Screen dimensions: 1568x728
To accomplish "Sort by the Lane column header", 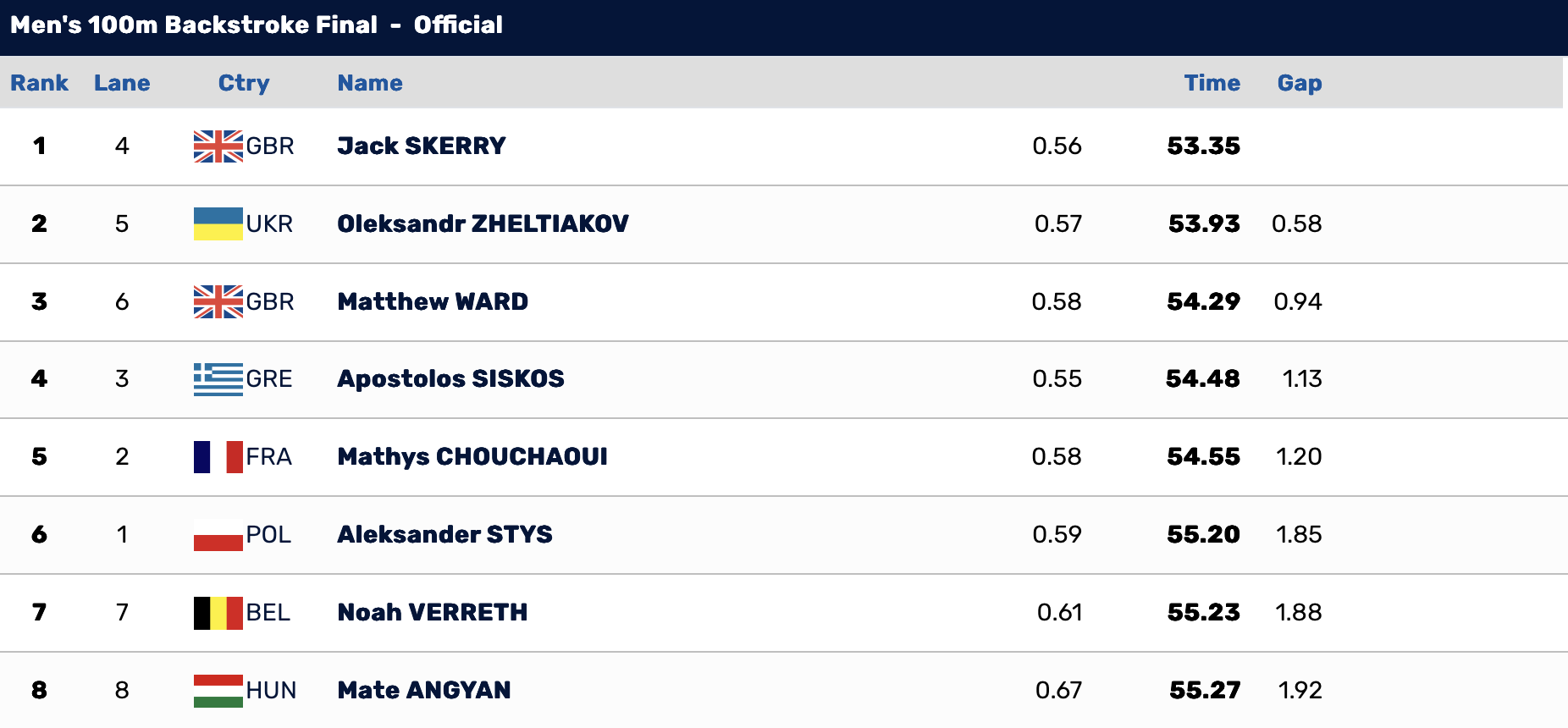I will point(122,83).
